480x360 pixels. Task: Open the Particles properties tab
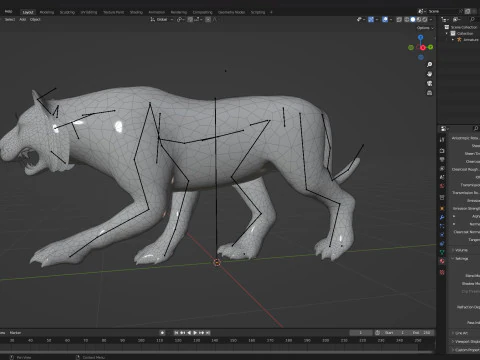pos(442,226)
